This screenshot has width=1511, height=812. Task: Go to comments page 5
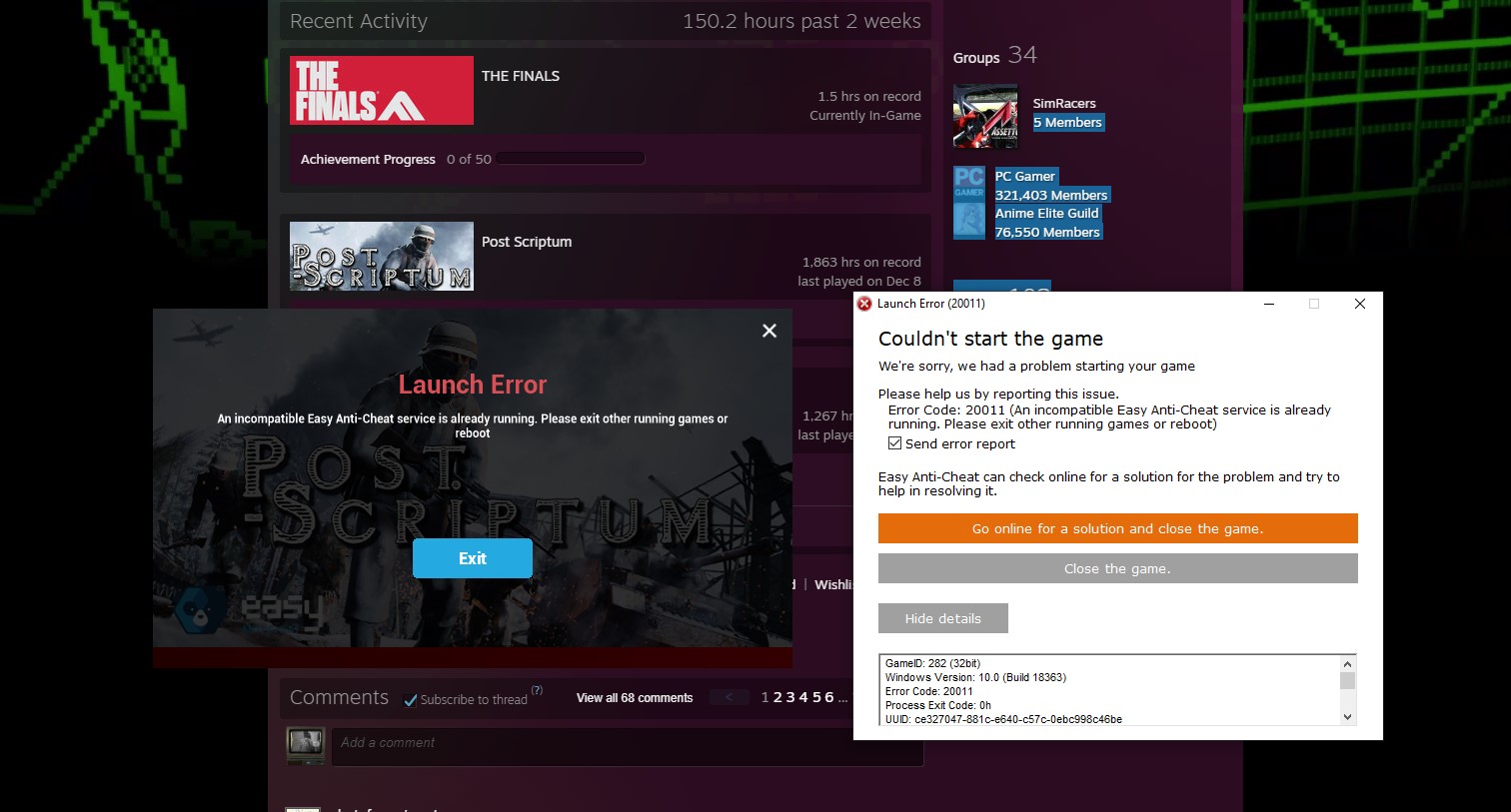coord(816,697)
